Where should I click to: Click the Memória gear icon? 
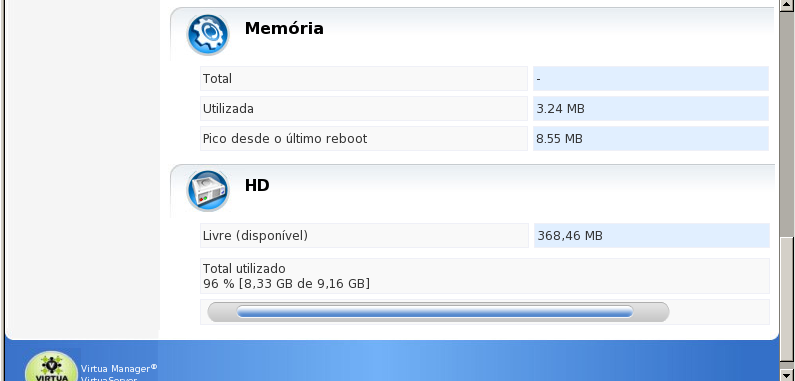point(208,34)
